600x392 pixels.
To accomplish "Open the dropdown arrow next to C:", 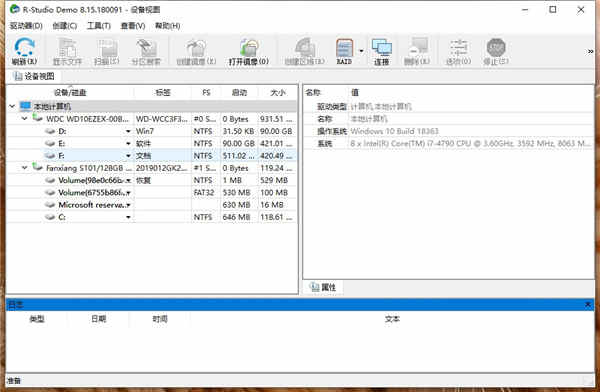I will coord(128,217).
